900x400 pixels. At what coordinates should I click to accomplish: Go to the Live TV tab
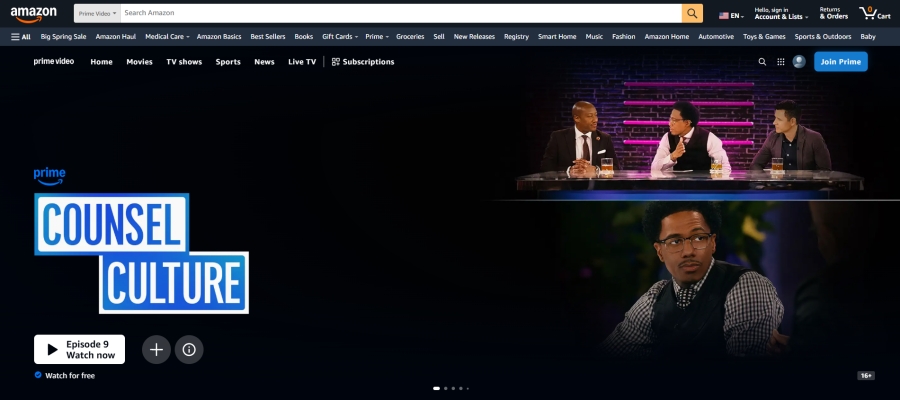[x=302, y=62]
